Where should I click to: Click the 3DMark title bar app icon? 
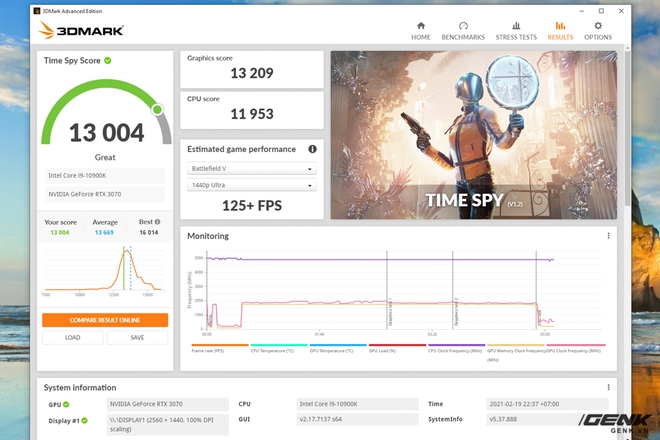pyautogui.click(x=37, y=11)
